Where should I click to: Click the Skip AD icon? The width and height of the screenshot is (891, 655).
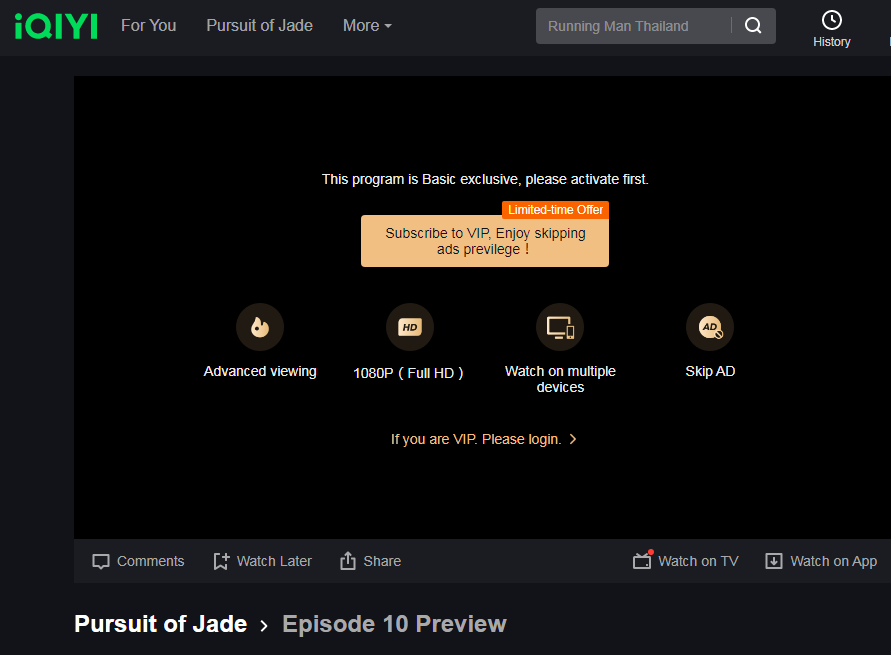click(x=710, y=327)
